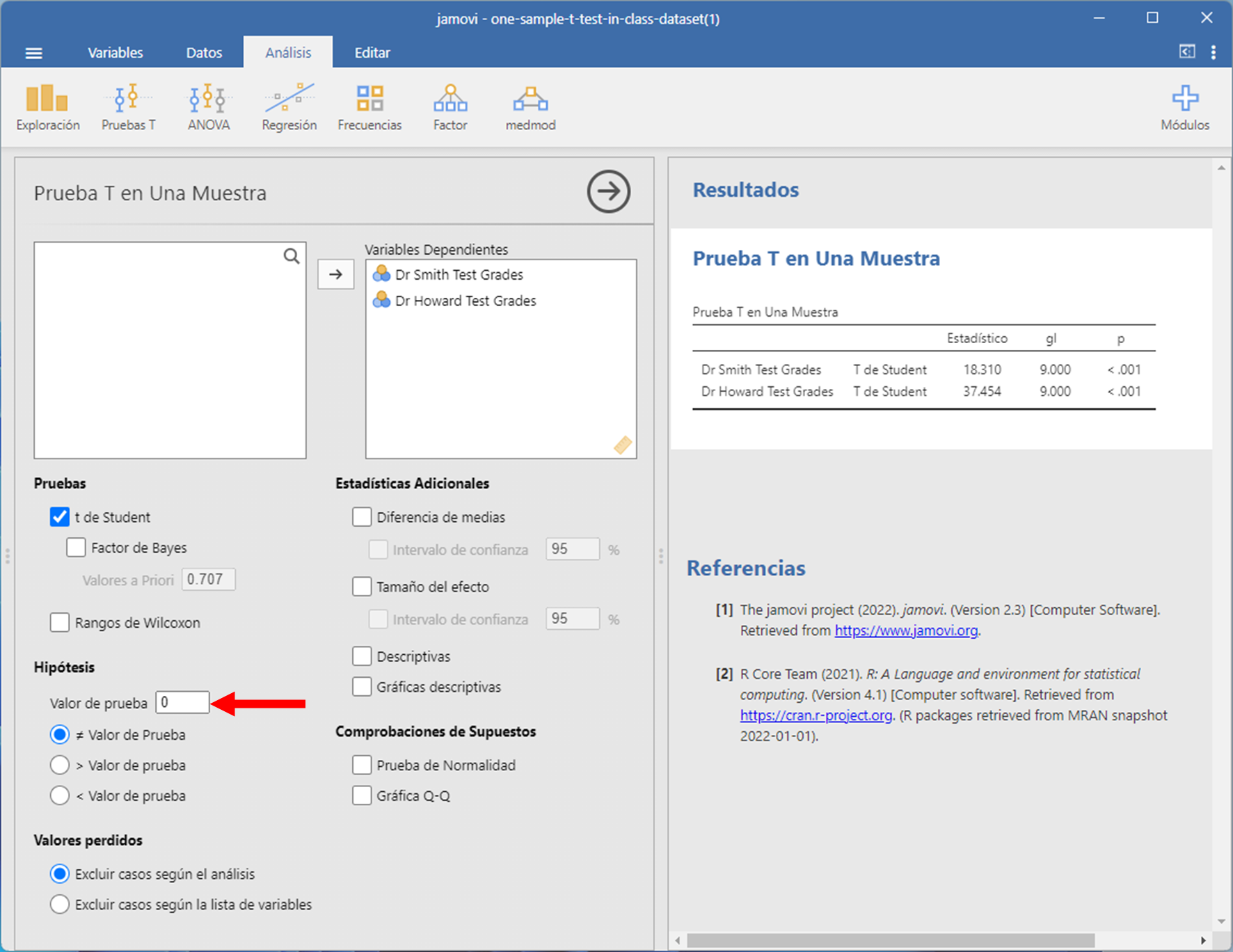Viewport: 1233px width, 952px height.
Task: Enable the Factor de Bayes checkbox
Action: click(77, 548)
